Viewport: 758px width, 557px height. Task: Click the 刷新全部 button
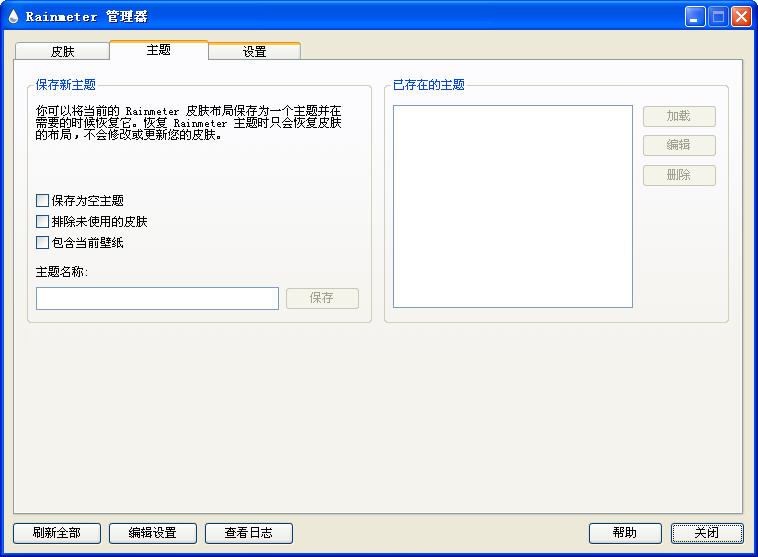(x=57, y=533)
